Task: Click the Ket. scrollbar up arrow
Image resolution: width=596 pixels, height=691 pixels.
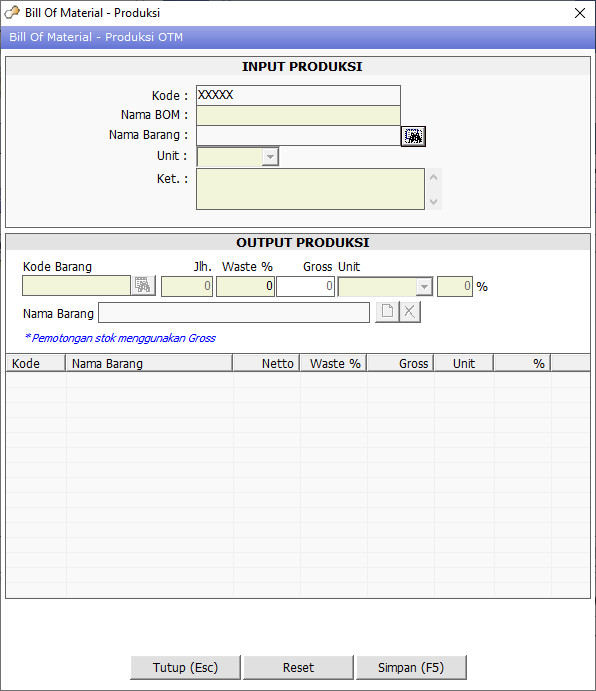Action: tap(434, 177)
